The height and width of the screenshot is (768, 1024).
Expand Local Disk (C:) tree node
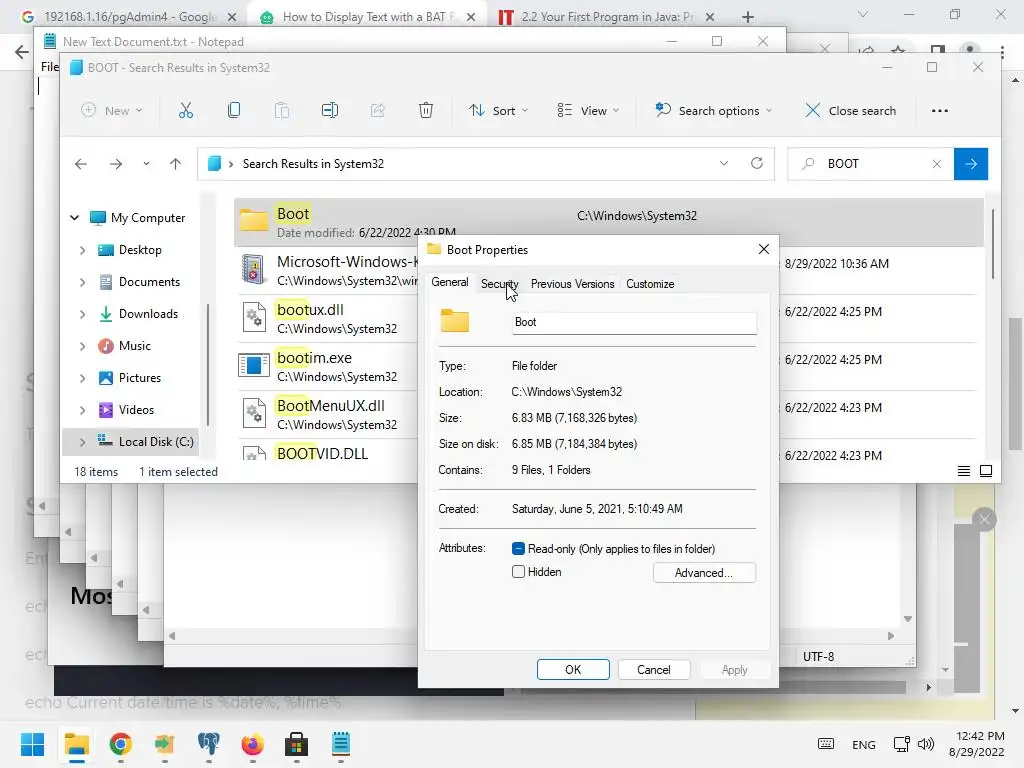pyautogui.click(x=82, y=442)
